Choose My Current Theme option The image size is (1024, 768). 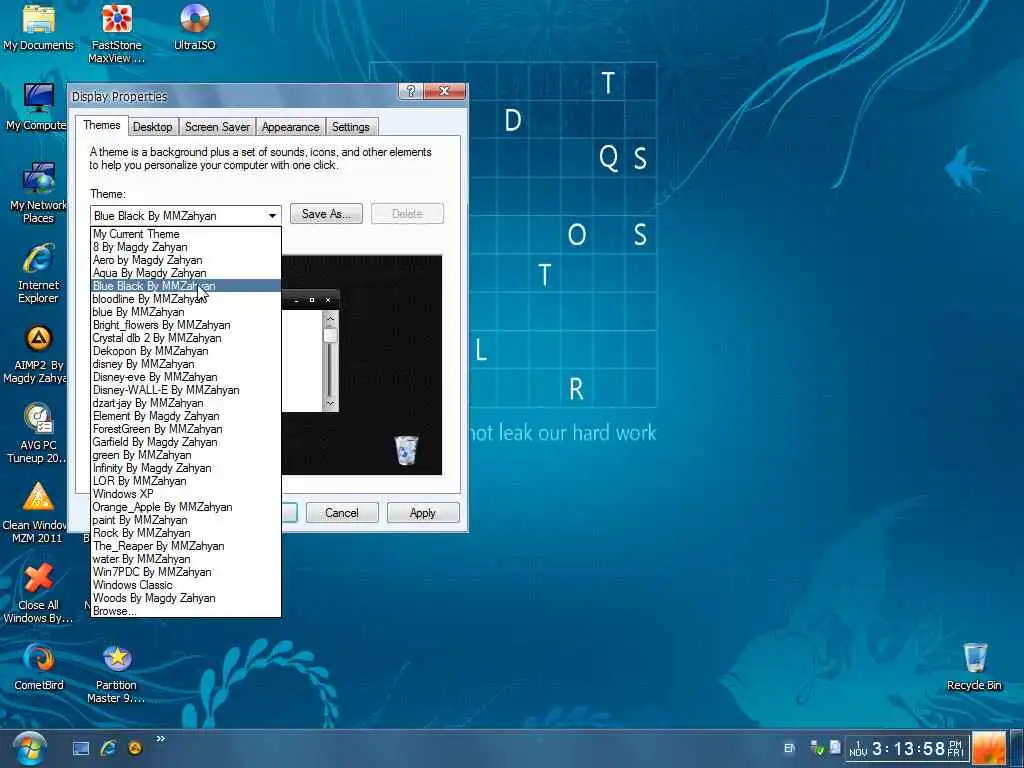[185, 234]
